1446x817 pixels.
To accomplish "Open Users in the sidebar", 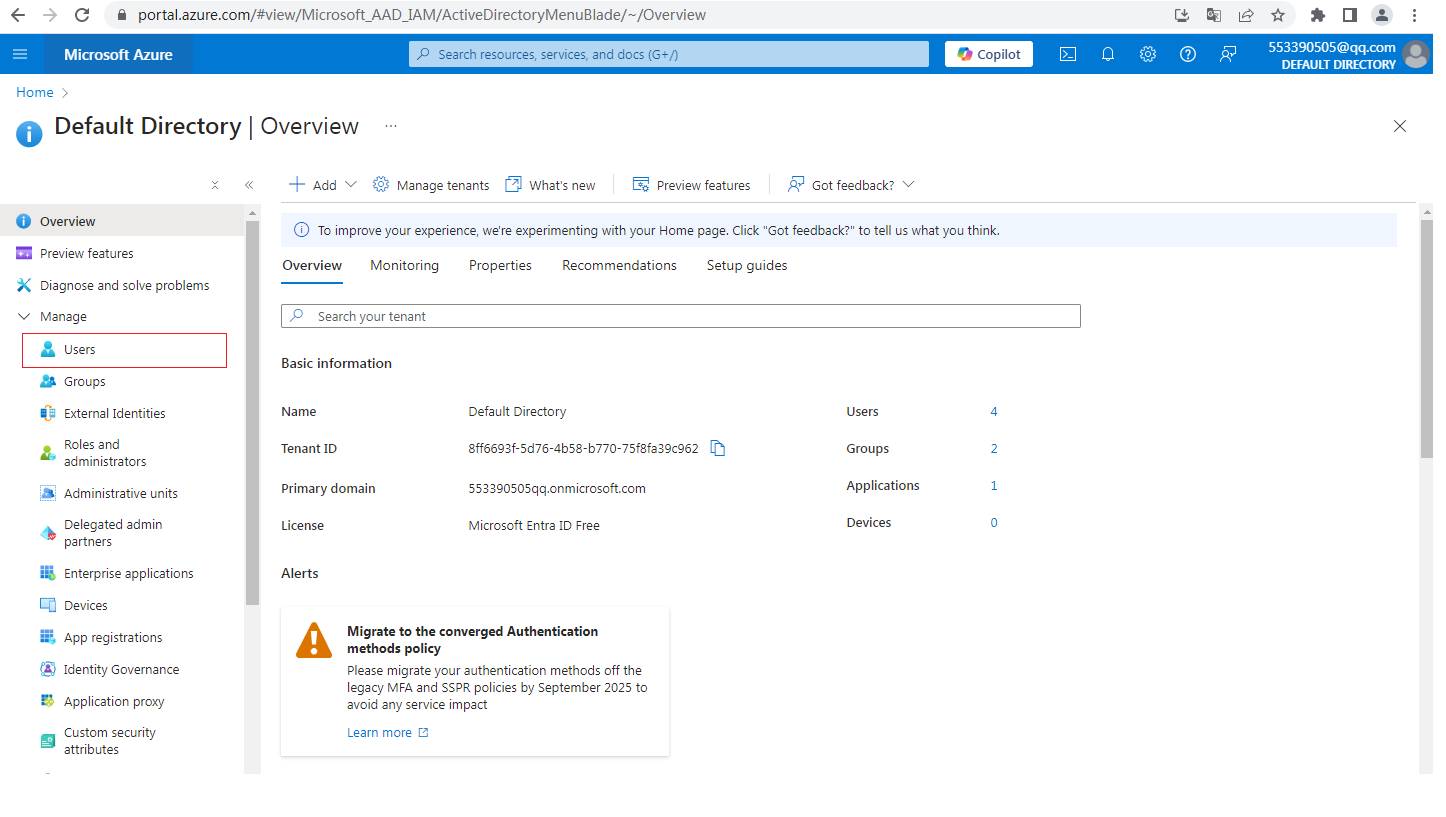I will [x=124, y=350].
